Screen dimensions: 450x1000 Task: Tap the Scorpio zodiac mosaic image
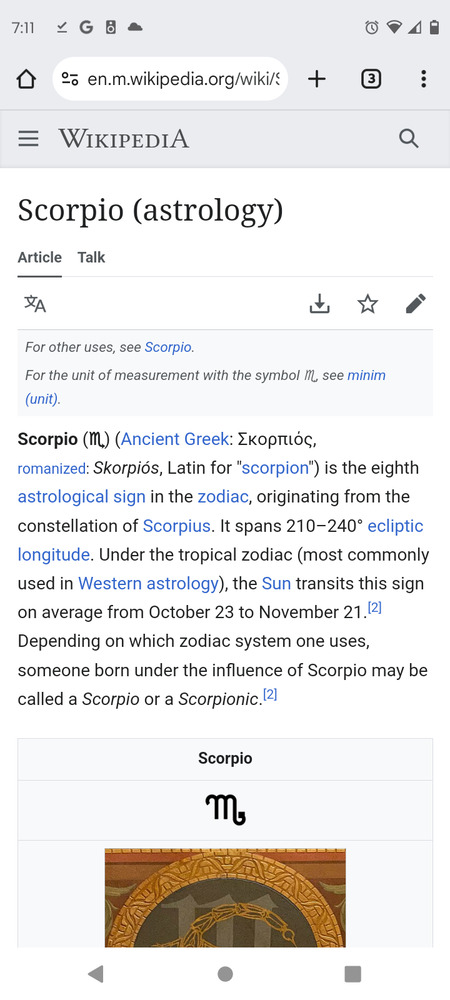pos(225,897)
